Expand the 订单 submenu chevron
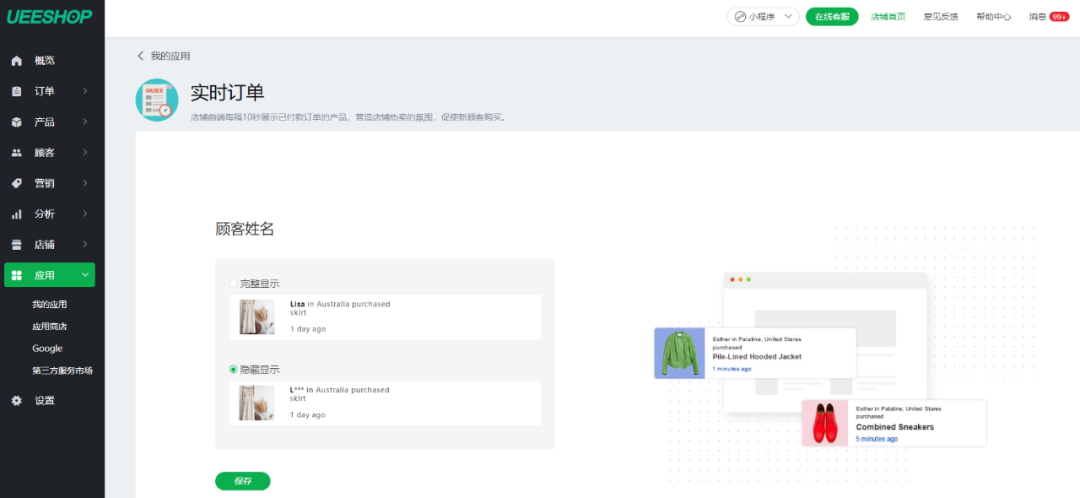 pyautogui.click(x=85, y=91)
